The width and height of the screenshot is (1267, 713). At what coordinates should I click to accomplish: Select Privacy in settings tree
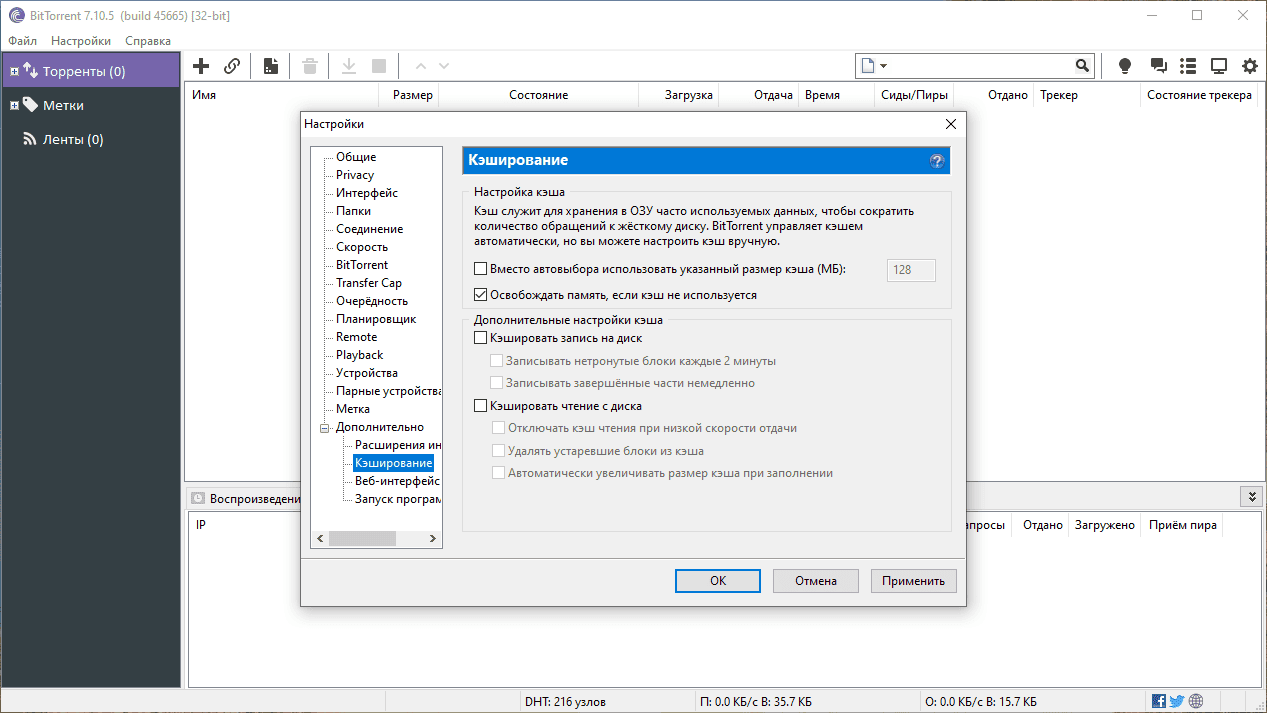[355, 175]
